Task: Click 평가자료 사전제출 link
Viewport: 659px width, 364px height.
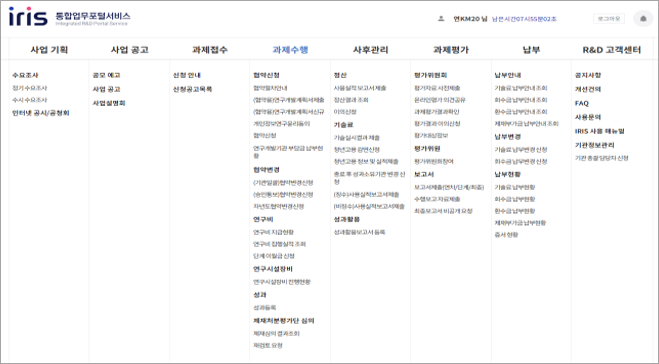Action: click(437, 88)
